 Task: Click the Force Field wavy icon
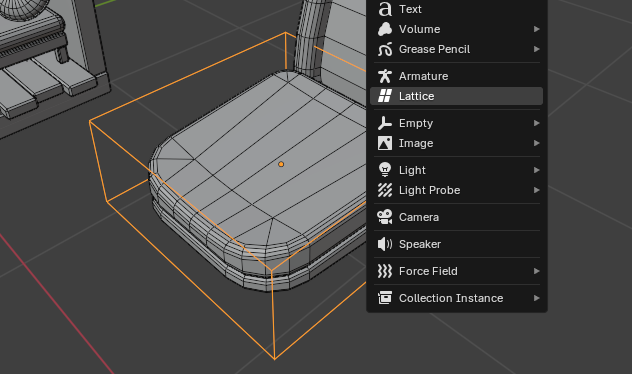(x=385, y=271)
